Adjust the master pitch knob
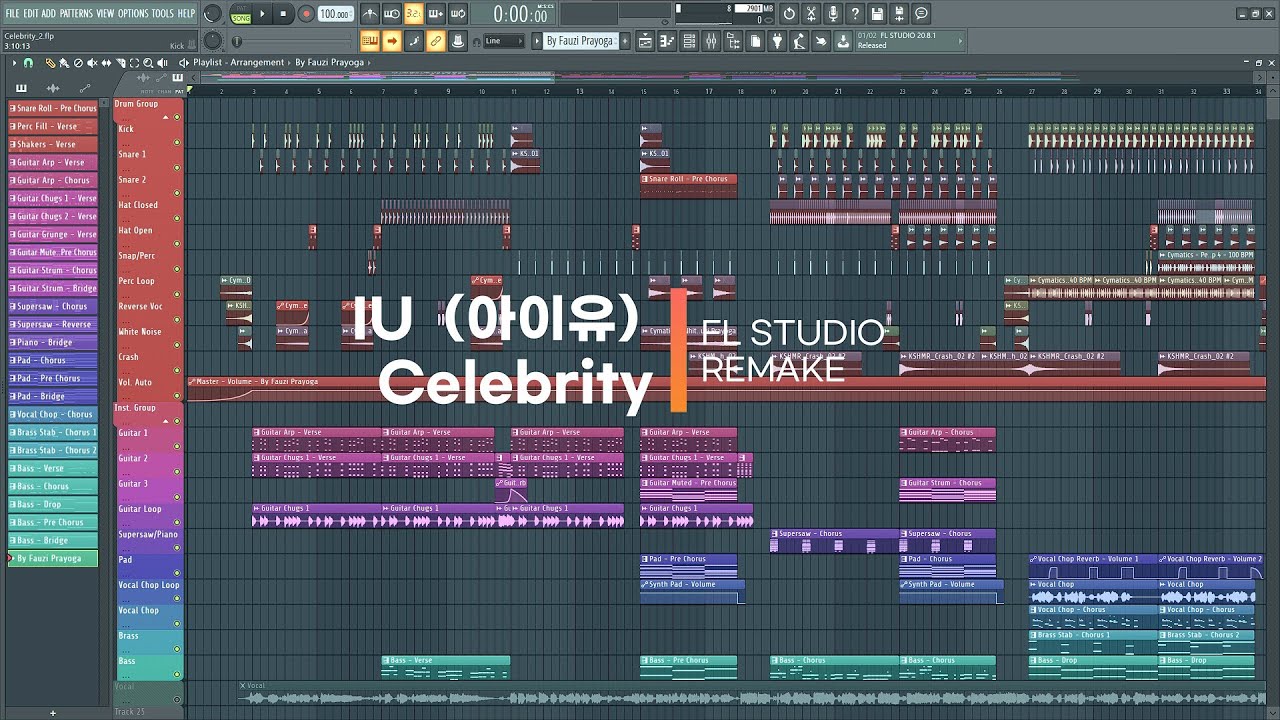The image size is (1280, 720). (212, 41)
